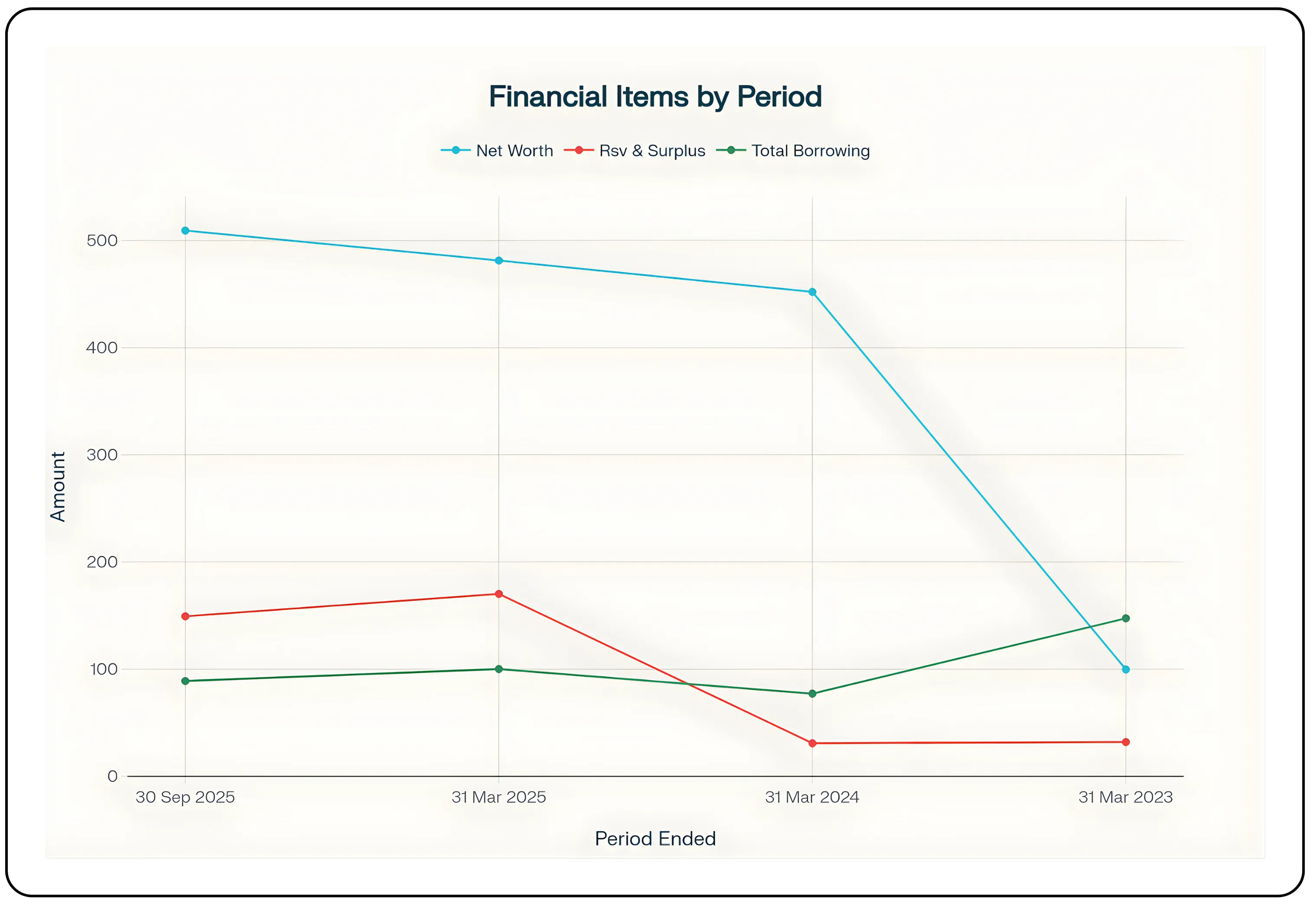Click the 500 tick label on y-axis

tap(102, 240)
